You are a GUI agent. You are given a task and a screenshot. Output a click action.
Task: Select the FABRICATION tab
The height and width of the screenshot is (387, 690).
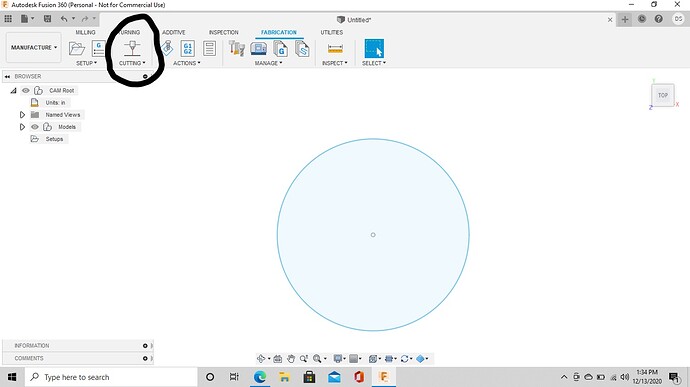pos(279,32)
